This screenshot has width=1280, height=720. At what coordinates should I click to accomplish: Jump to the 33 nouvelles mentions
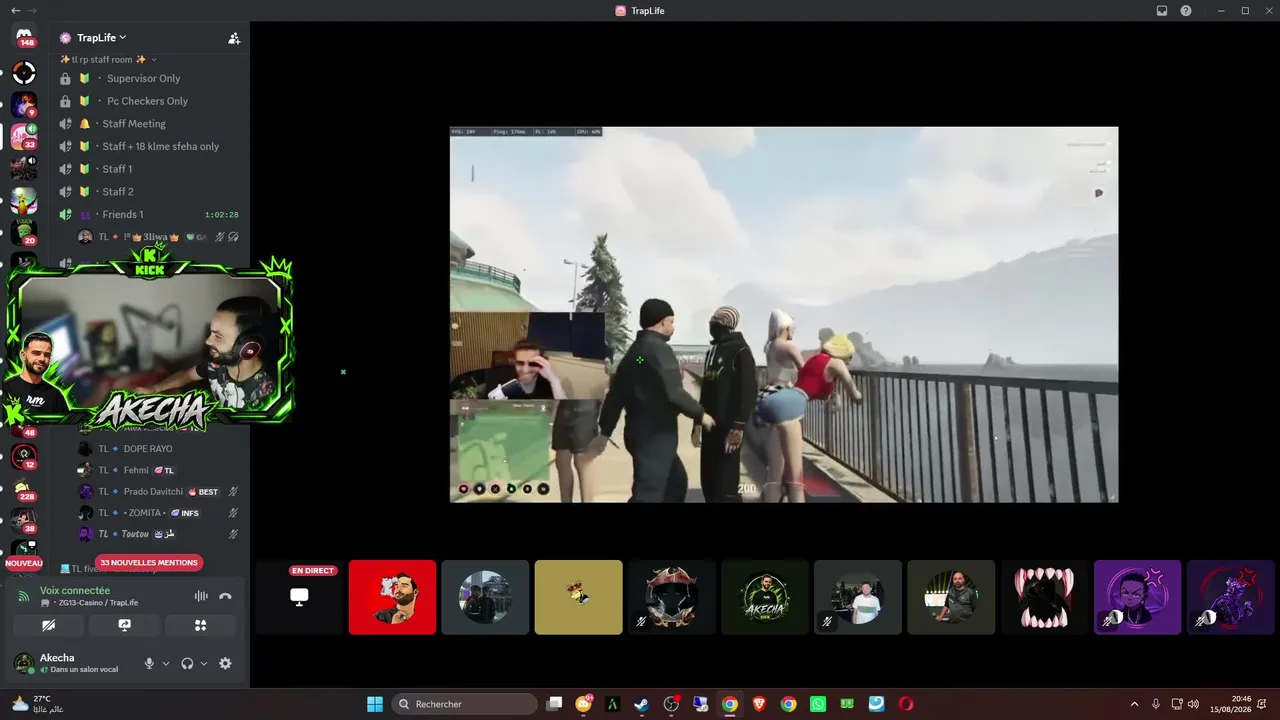tap(149, 563)
